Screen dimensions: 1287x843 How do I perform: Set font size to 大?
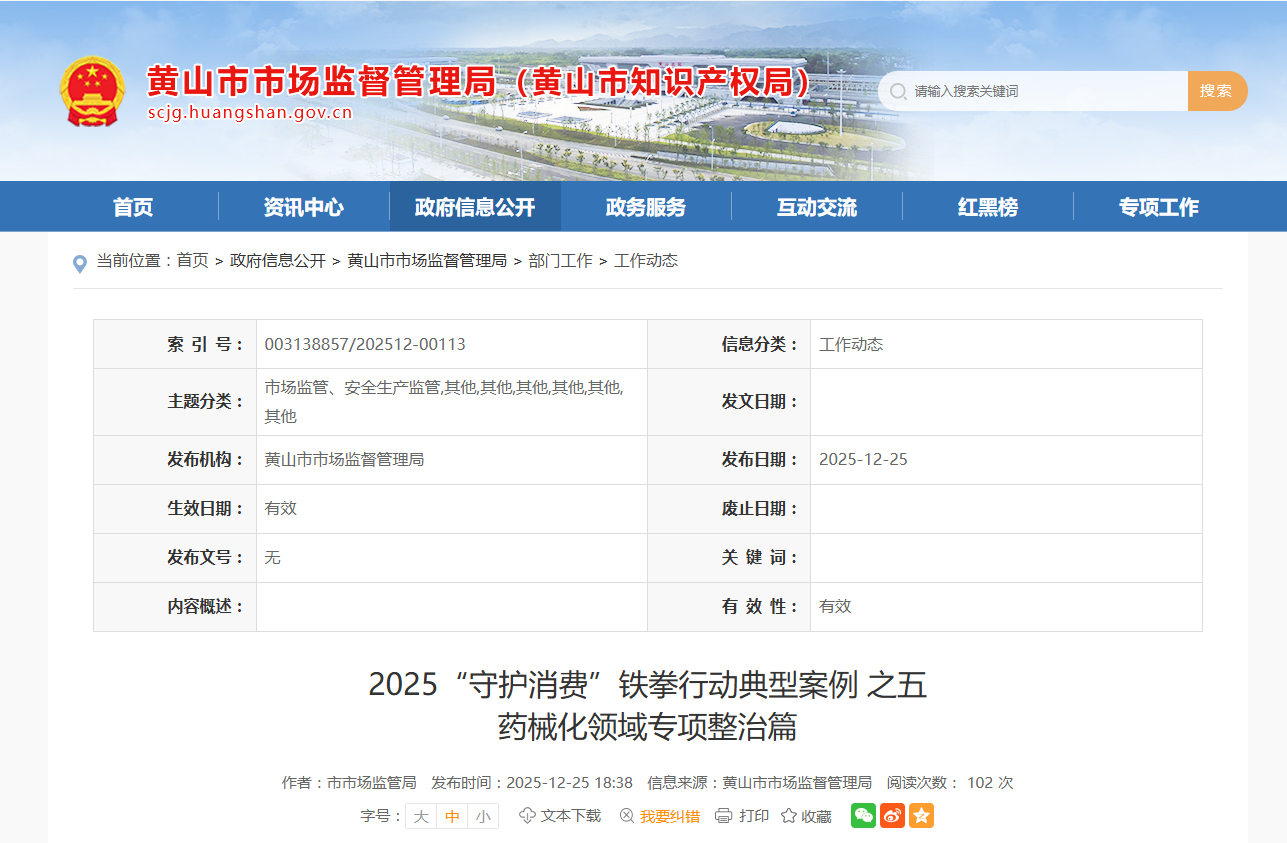[x=421, y=816]
